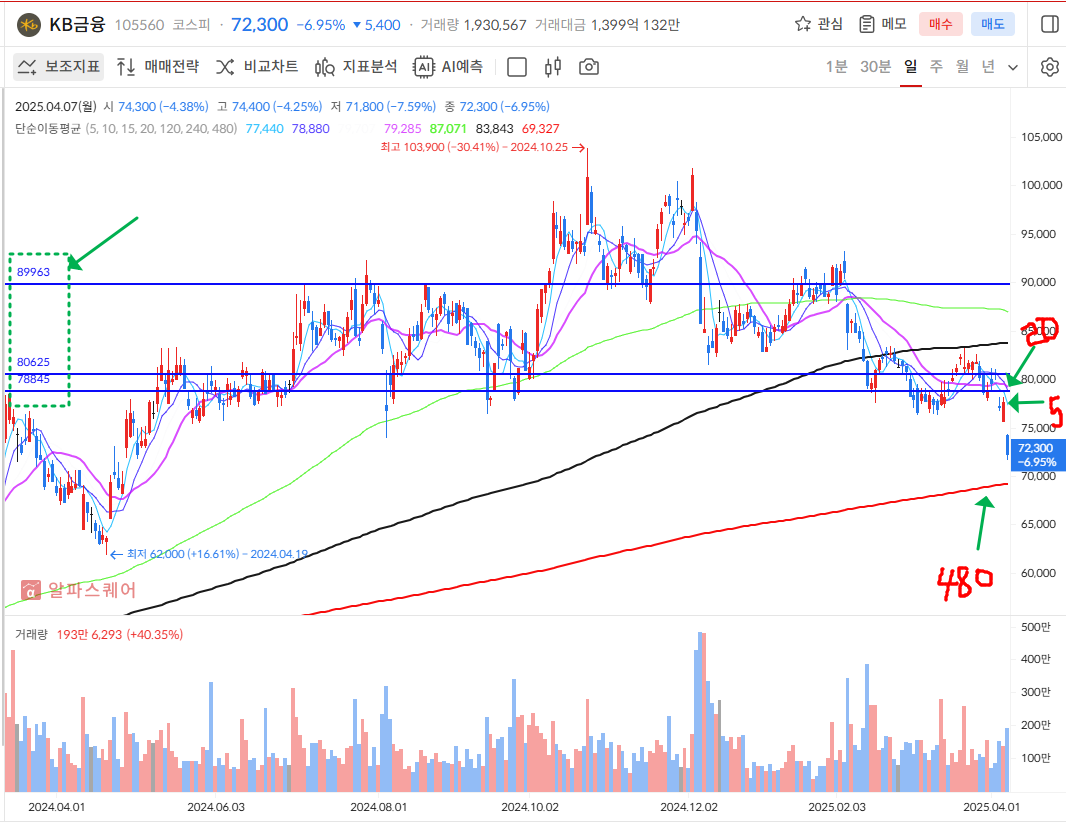This screenshot has height=827, width=1066.
Task: Click the moving average value 69,327
Action: click(x=540, y=129)
